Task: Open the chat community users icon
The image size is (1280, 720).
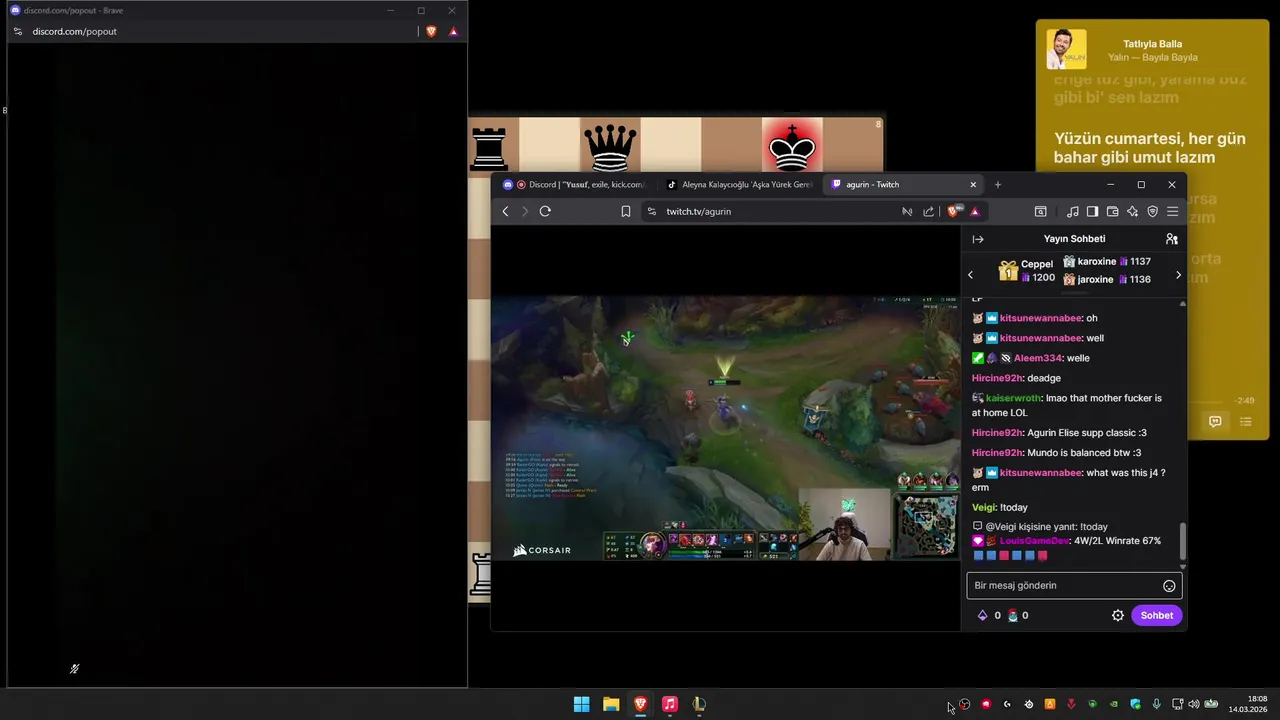Action: tap(1171, 239)
